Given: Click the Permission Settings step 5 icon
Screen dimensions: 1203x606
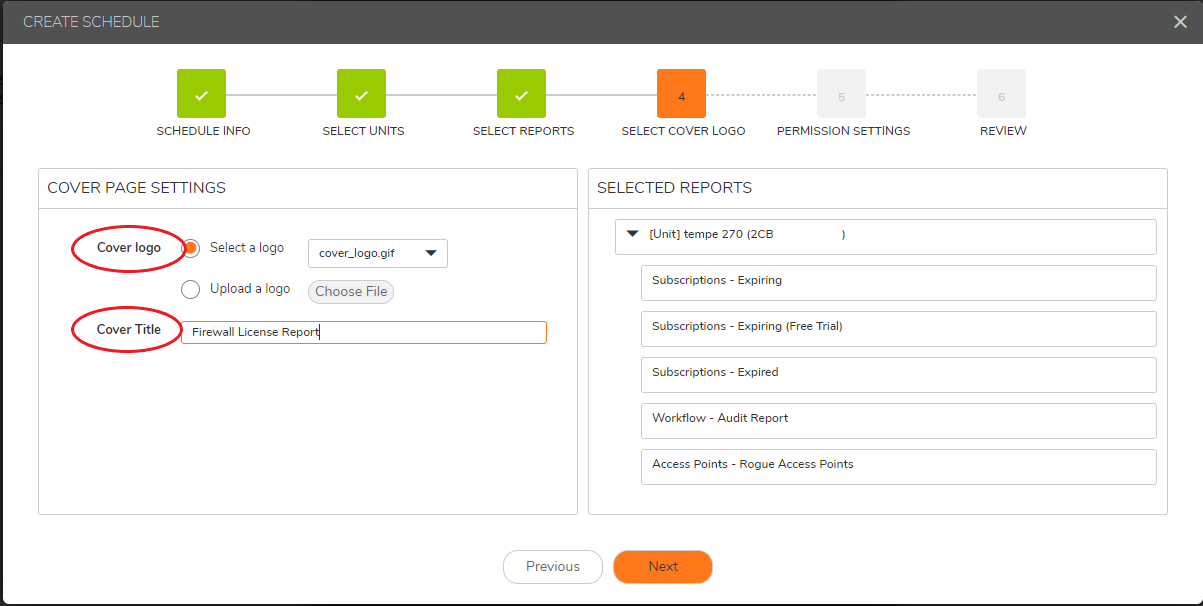Looking at the screenshot, I should (x=841, y=94).
